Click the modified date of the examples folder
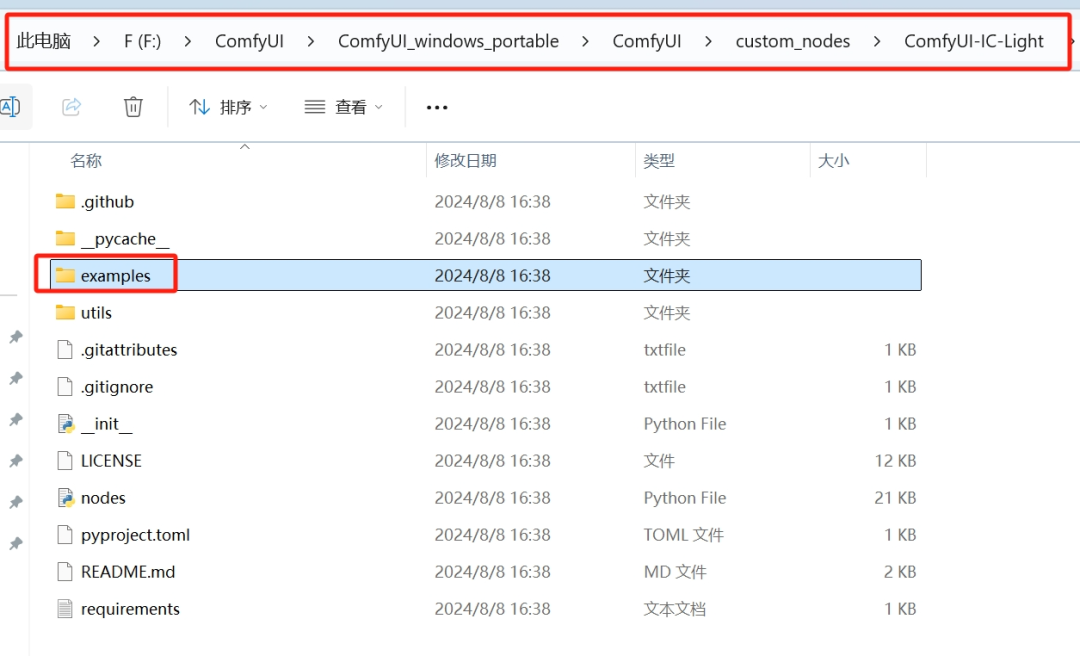 [x=492, y=276]
